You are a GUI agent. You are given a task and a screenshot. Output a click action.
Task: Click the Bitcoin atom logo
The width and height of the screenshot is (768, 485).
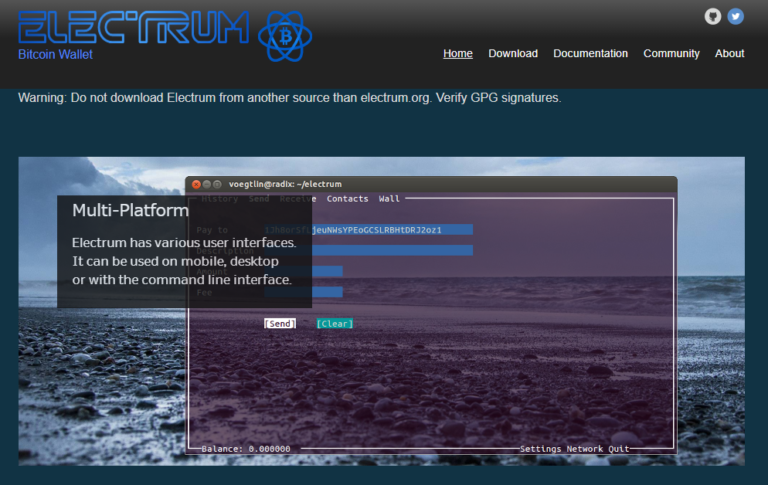[x=286, y=36]
